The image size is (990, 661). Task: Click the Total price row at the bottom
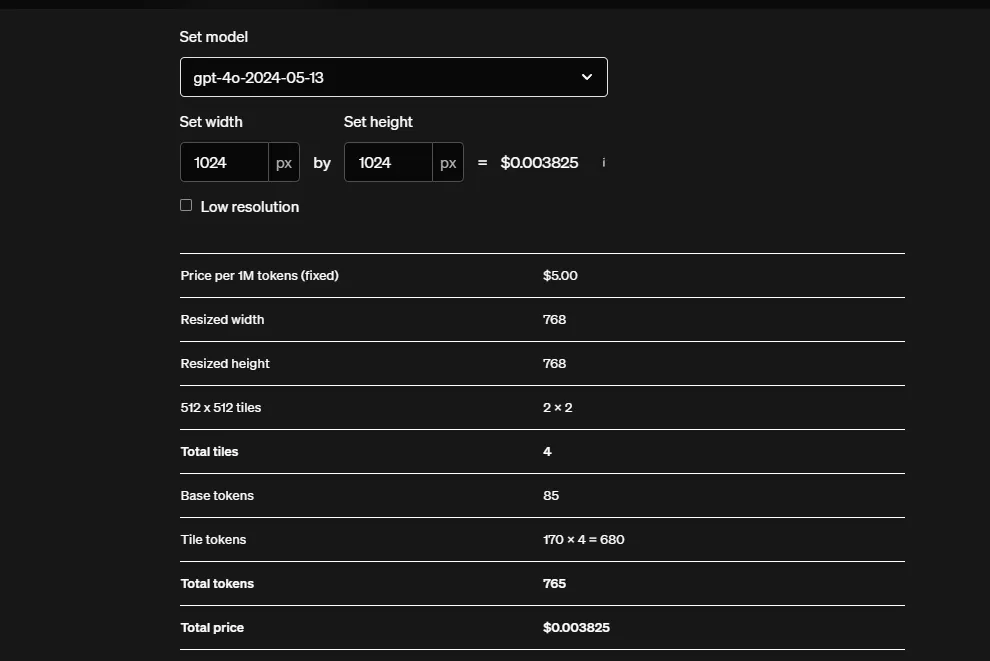542,627
